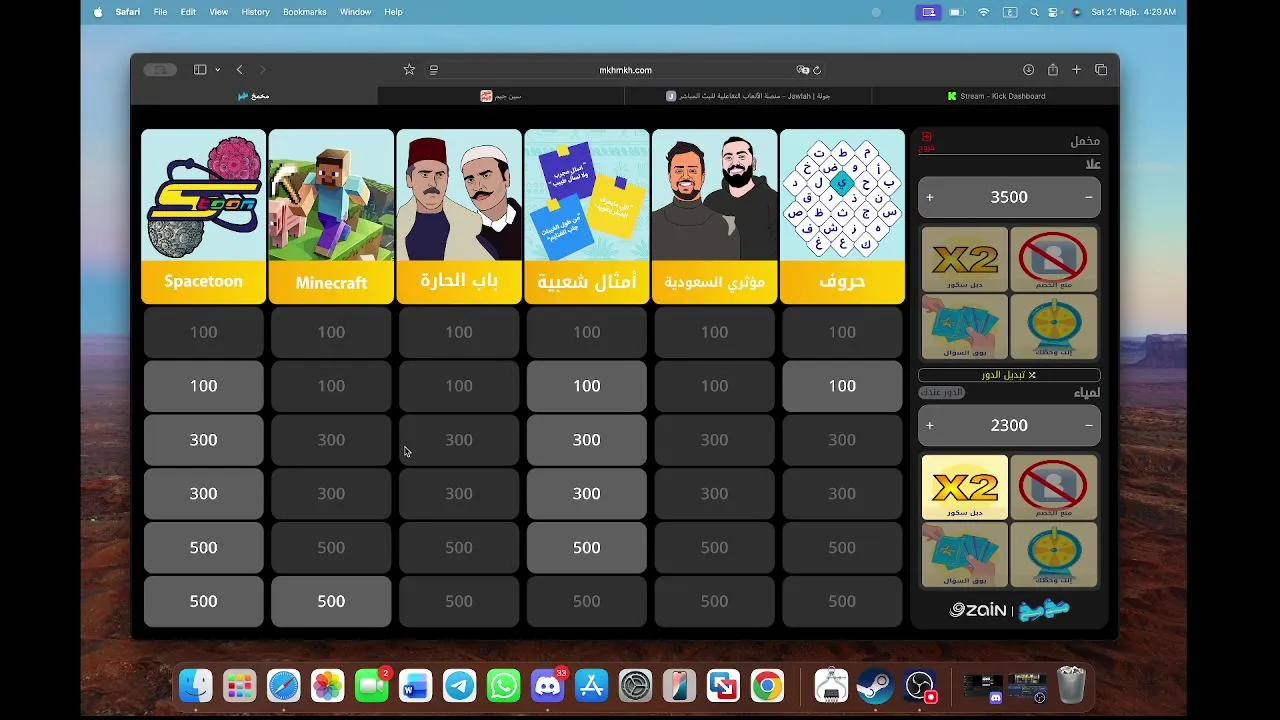Open Google Chrome from the Dock
The width and height of the screenshot is (1280, 720).
coord(768,686)
